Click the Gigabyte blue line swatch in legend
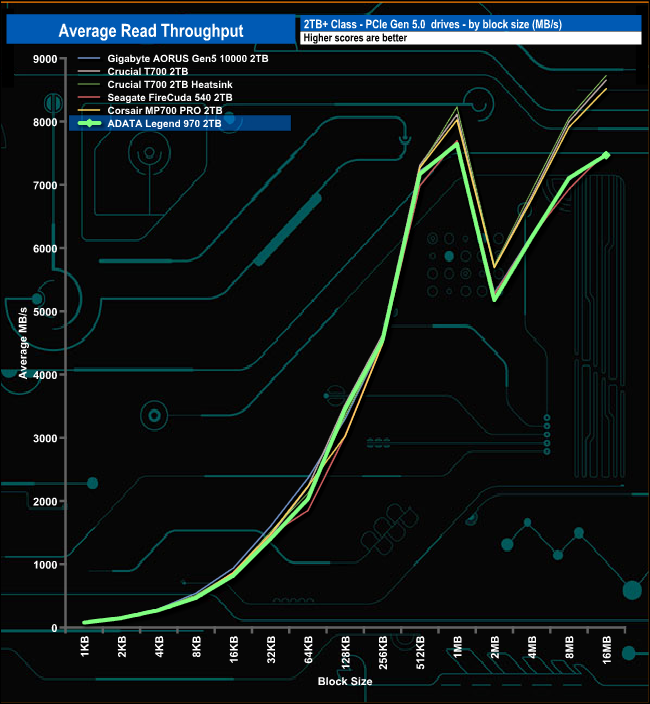The height and width of the screenshot is (704, 650). click(x=89, y=58)
